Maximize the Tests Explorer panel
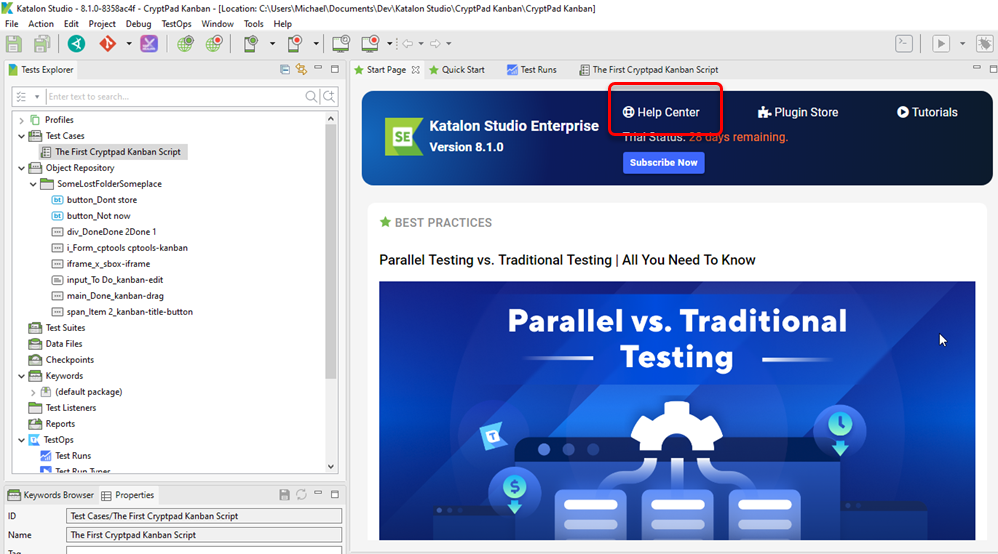The width and height of the screenshot is (998, 554). [x=335, y=69]
